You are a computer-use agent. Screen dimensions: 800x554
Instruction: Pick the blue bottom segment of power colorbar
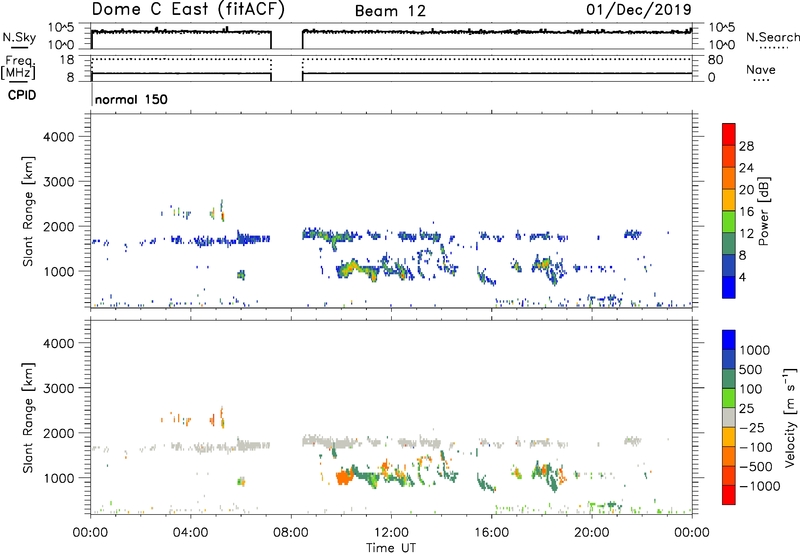[729, 287]
